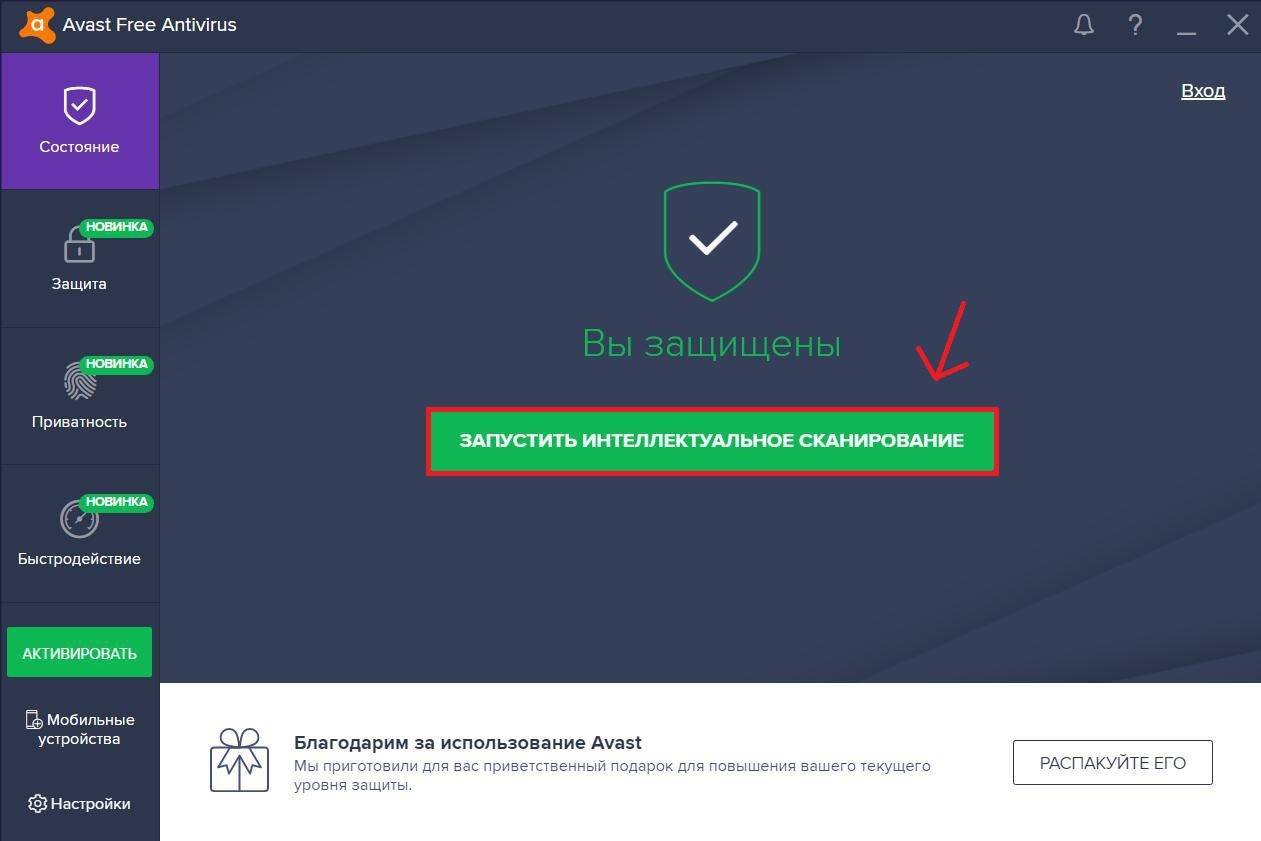Open Быстродействие speedometer icon
1261x841 pixels.
click(x=79, y=519)
